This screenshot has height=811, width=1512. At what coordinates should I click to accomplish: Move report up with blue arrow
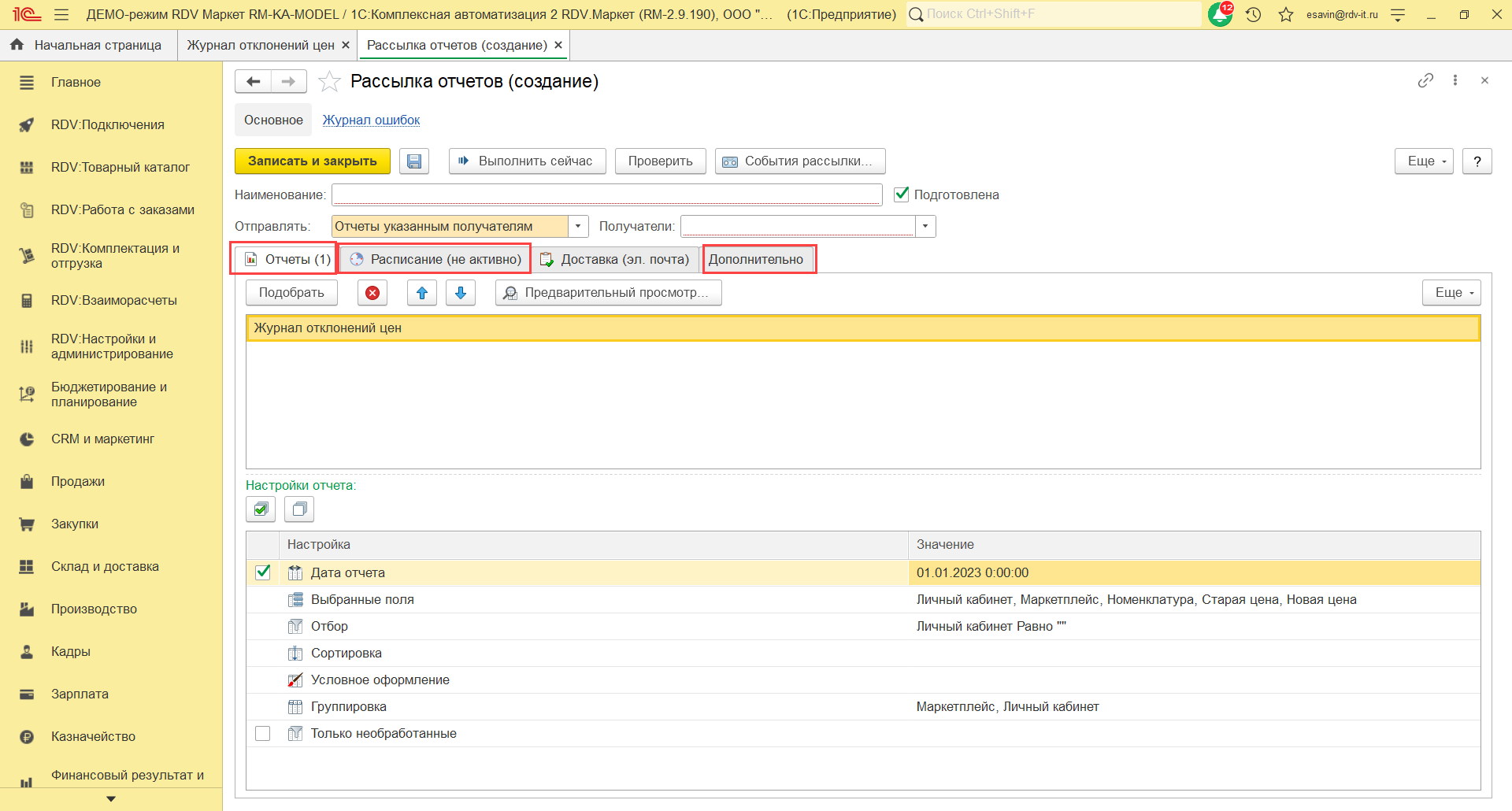tap(422, 293)
